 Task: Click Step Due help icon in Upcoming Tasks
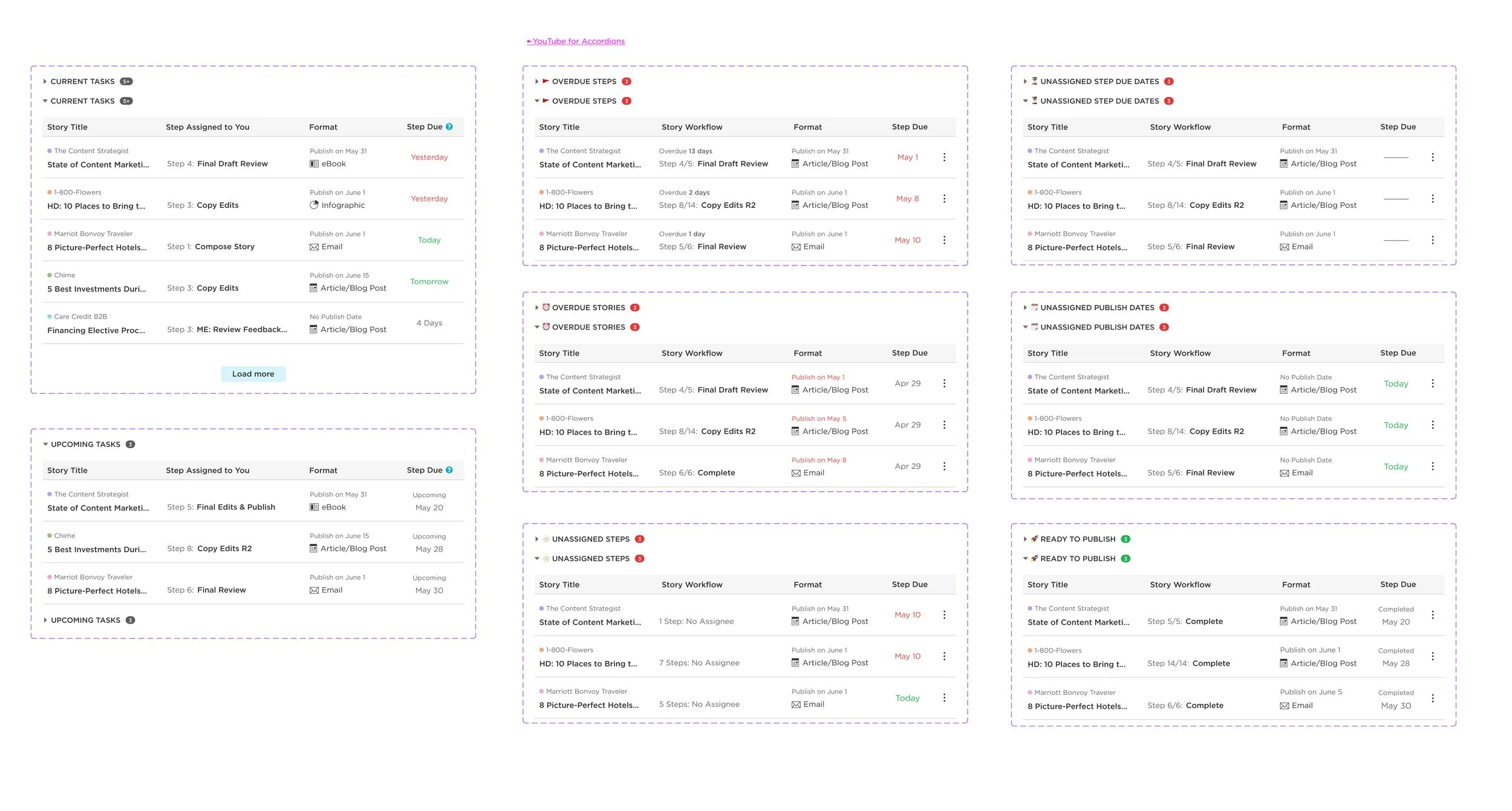(449, 470)
